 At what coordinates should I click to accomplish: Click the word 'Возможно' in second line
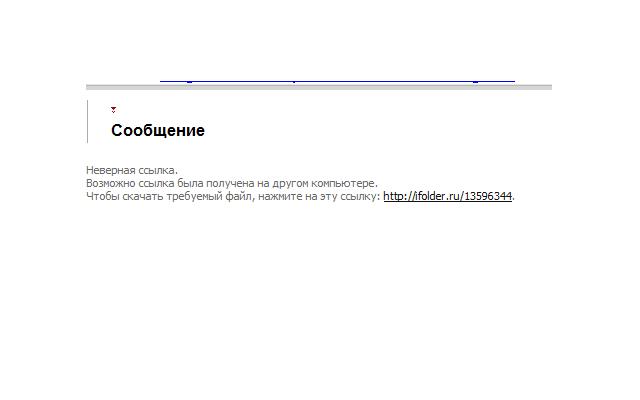pos(111,183)
